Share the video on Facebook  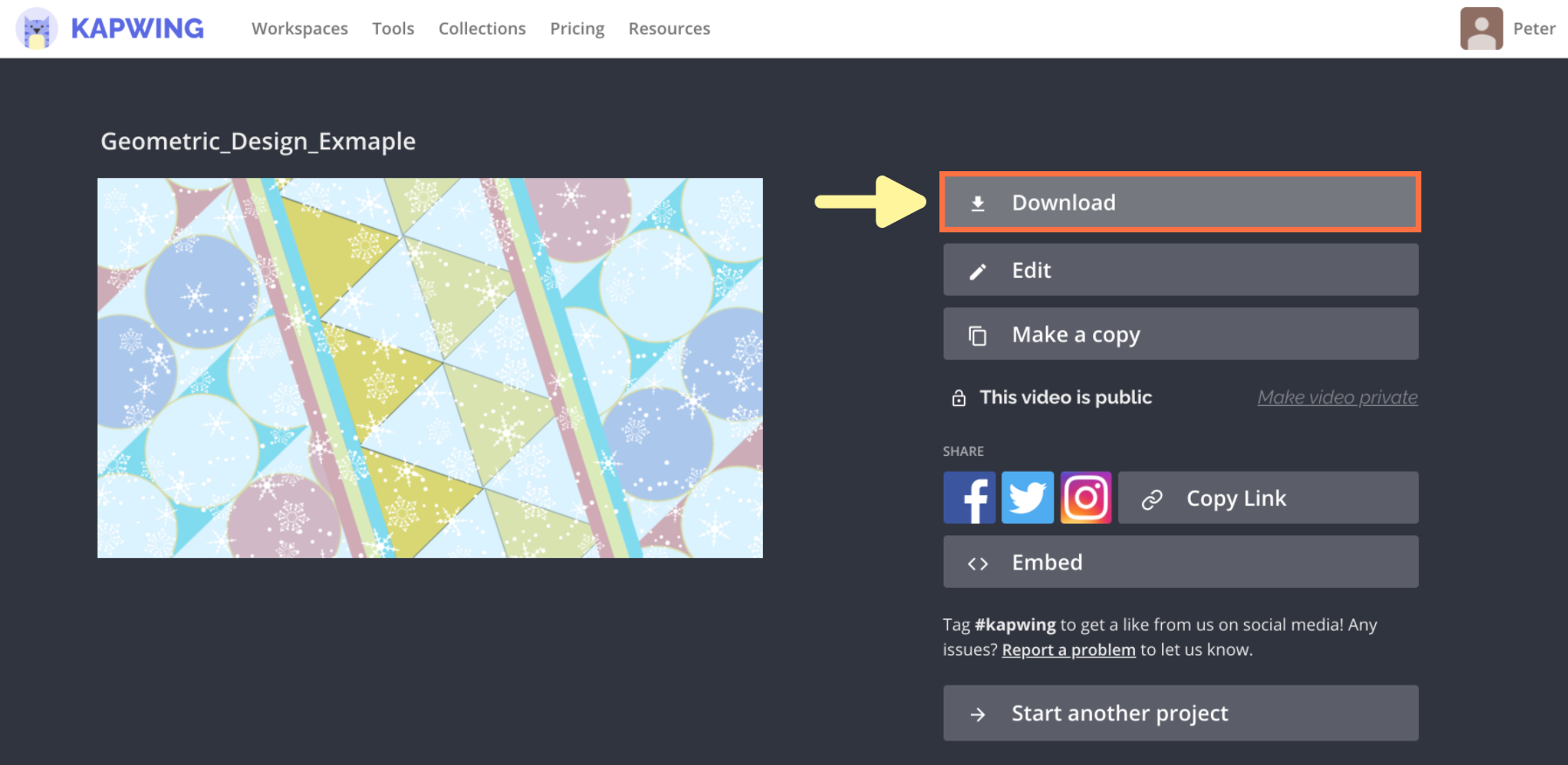pyautogui.click(x=969, y=498)
